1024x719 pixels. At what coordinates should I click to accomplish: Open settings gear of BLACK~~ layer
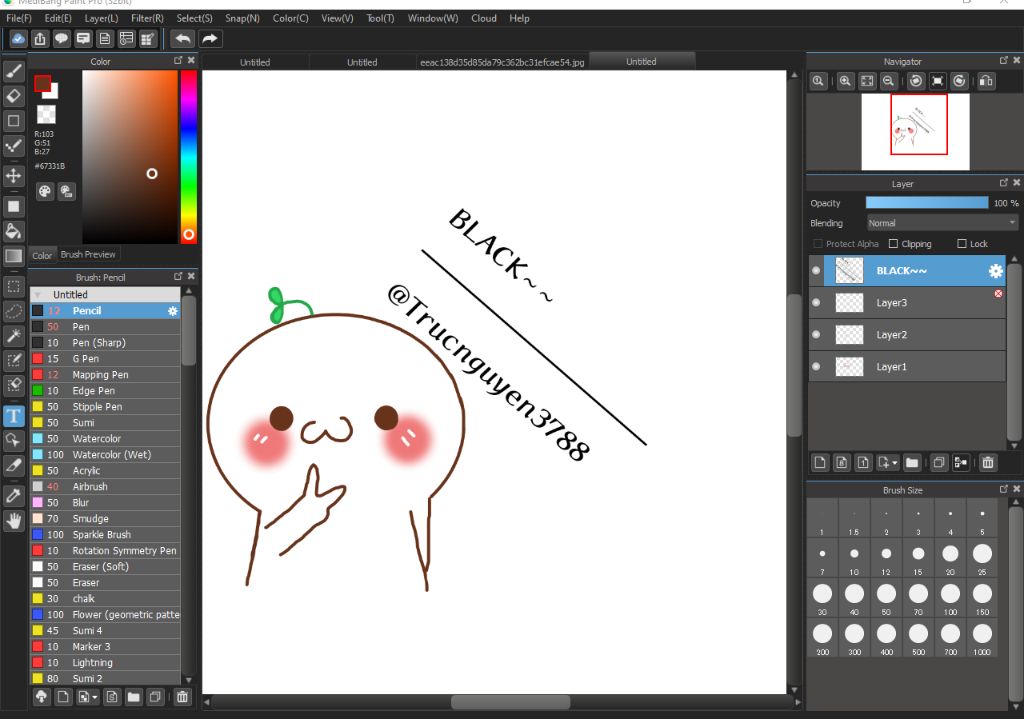(995, 271)
